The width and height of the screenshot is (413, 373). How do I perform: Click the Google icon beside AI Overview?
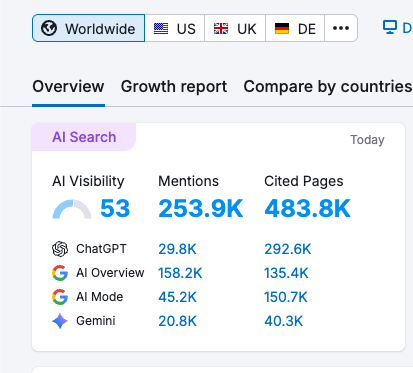pos(60,273)
